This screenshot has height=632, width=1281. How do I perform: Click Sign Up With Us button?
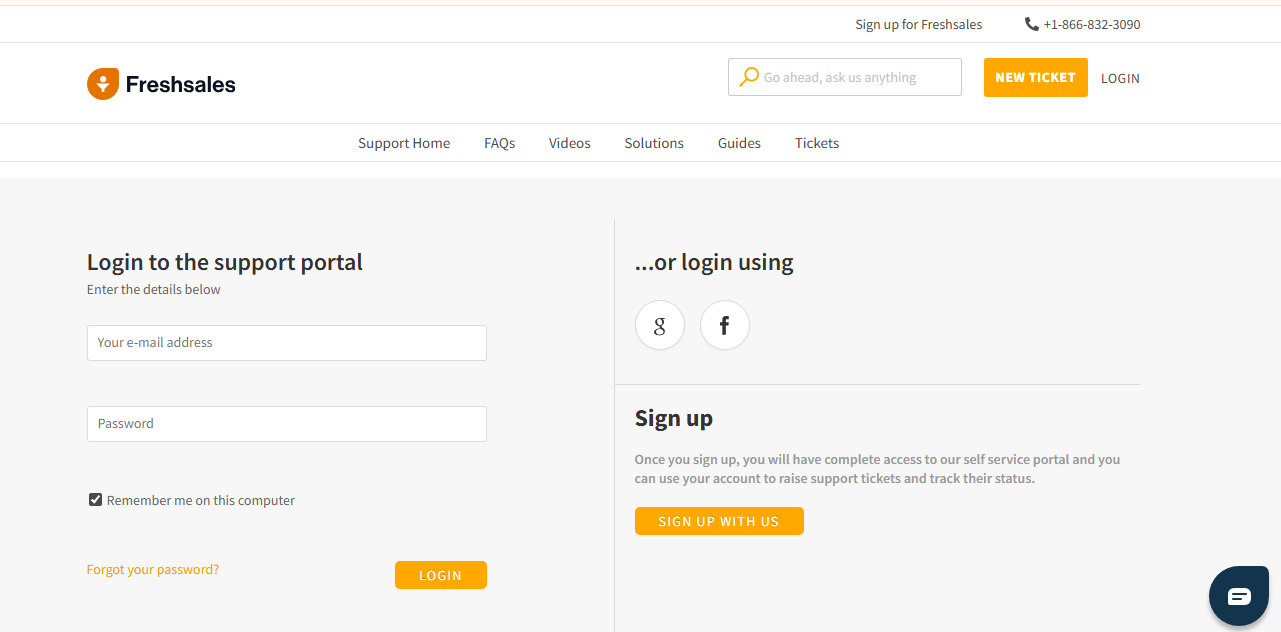719,521
